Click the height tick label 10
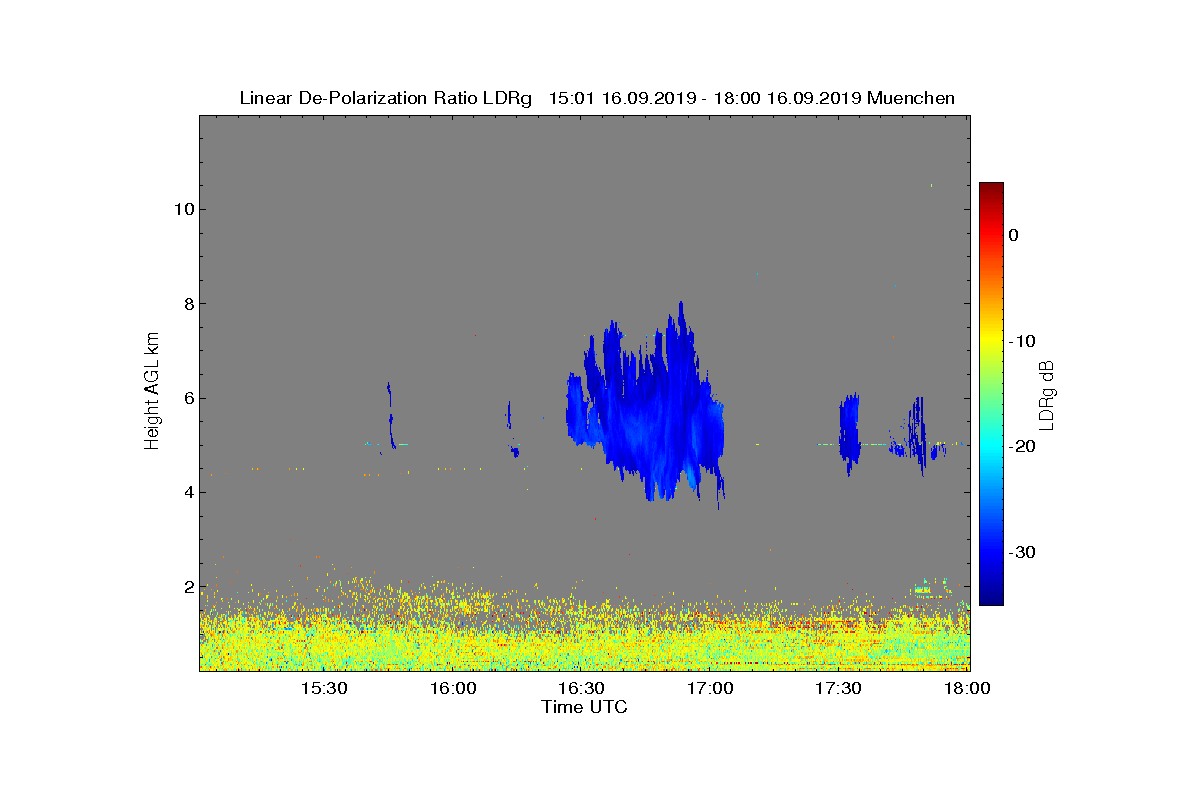The width and height of the screenshot is (1200, 800). [182, 209]
